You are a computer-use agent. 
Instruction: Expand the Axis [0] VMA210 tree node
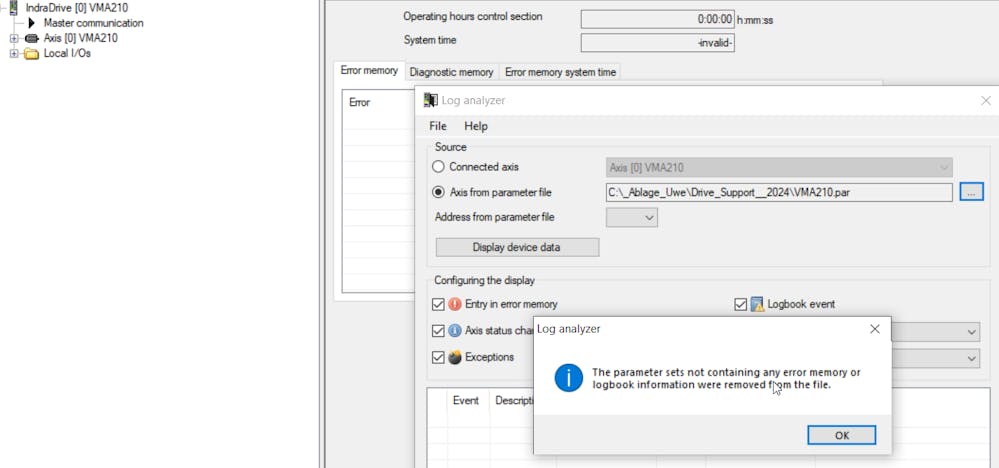14,38
